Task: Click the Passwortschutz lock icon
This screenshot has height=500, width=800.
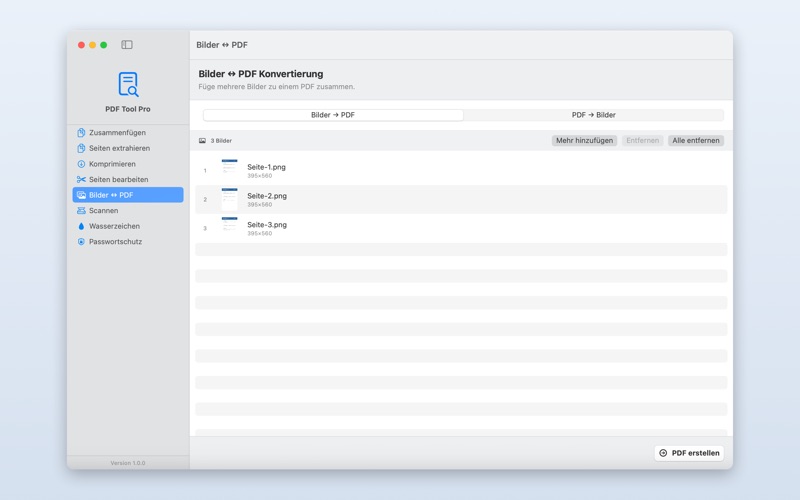Action: tap(81, 242)
